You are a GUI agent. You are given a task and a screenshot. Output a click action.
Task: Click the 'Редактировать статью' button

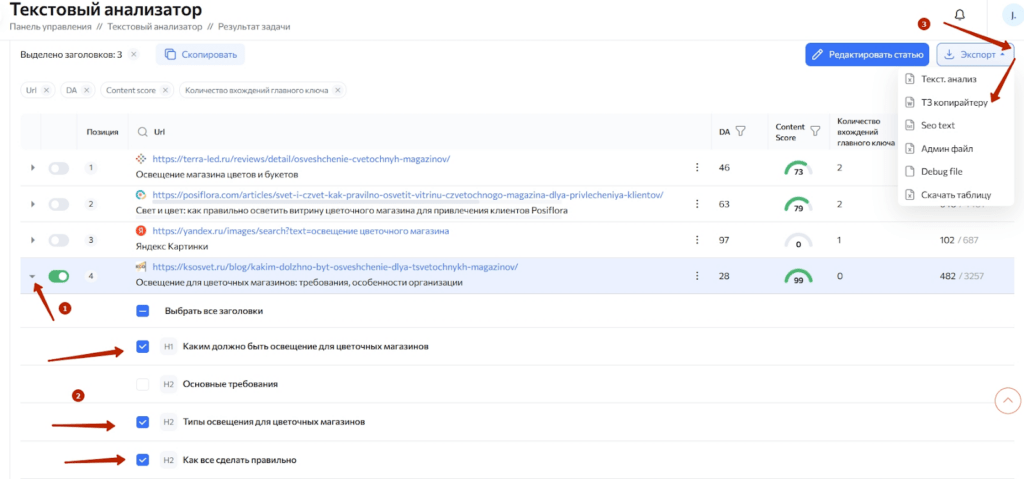867,54
